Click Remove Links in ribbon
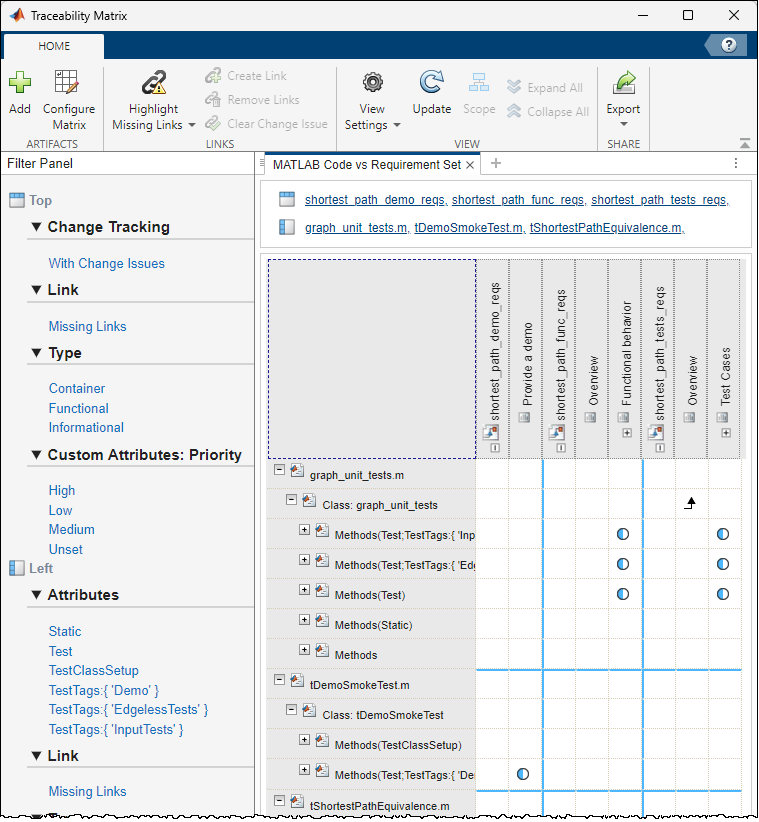 (x=253, y=100)
